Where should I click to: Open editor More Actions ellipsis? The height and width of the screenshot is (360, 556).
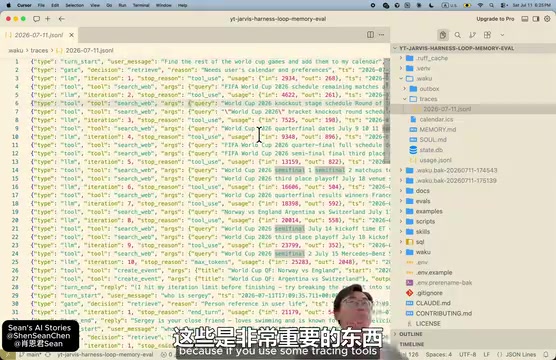click(x=382, y=34)
